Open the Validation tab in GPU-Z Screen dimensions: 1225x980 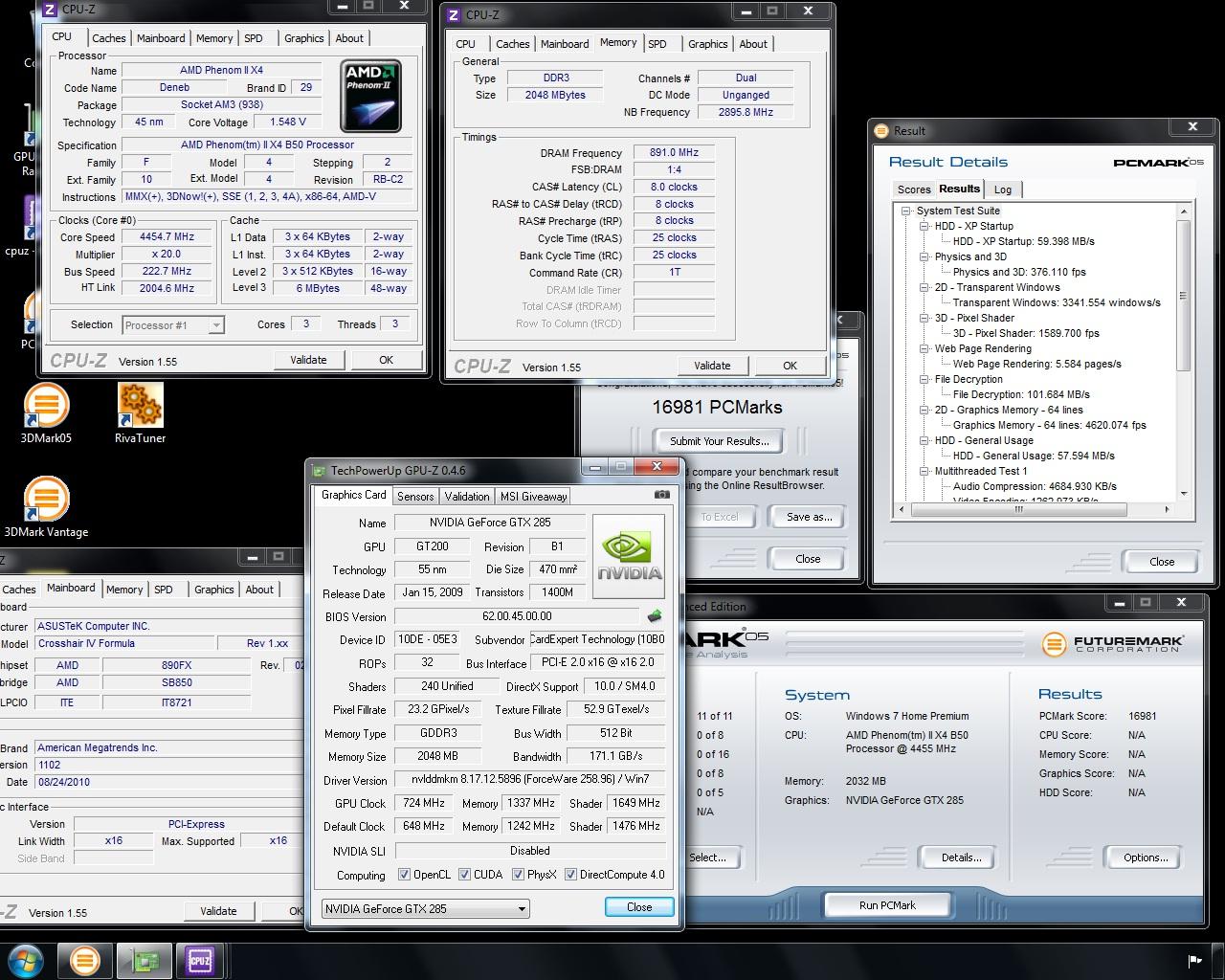(467, 496)
